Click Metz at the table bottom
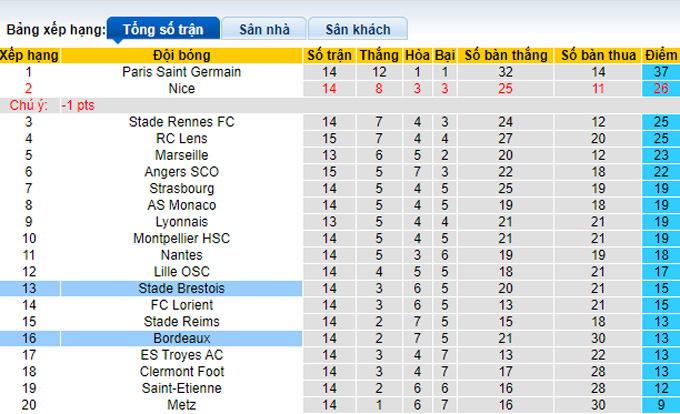The height and width of the screenshot is (414, 680). 182,405
